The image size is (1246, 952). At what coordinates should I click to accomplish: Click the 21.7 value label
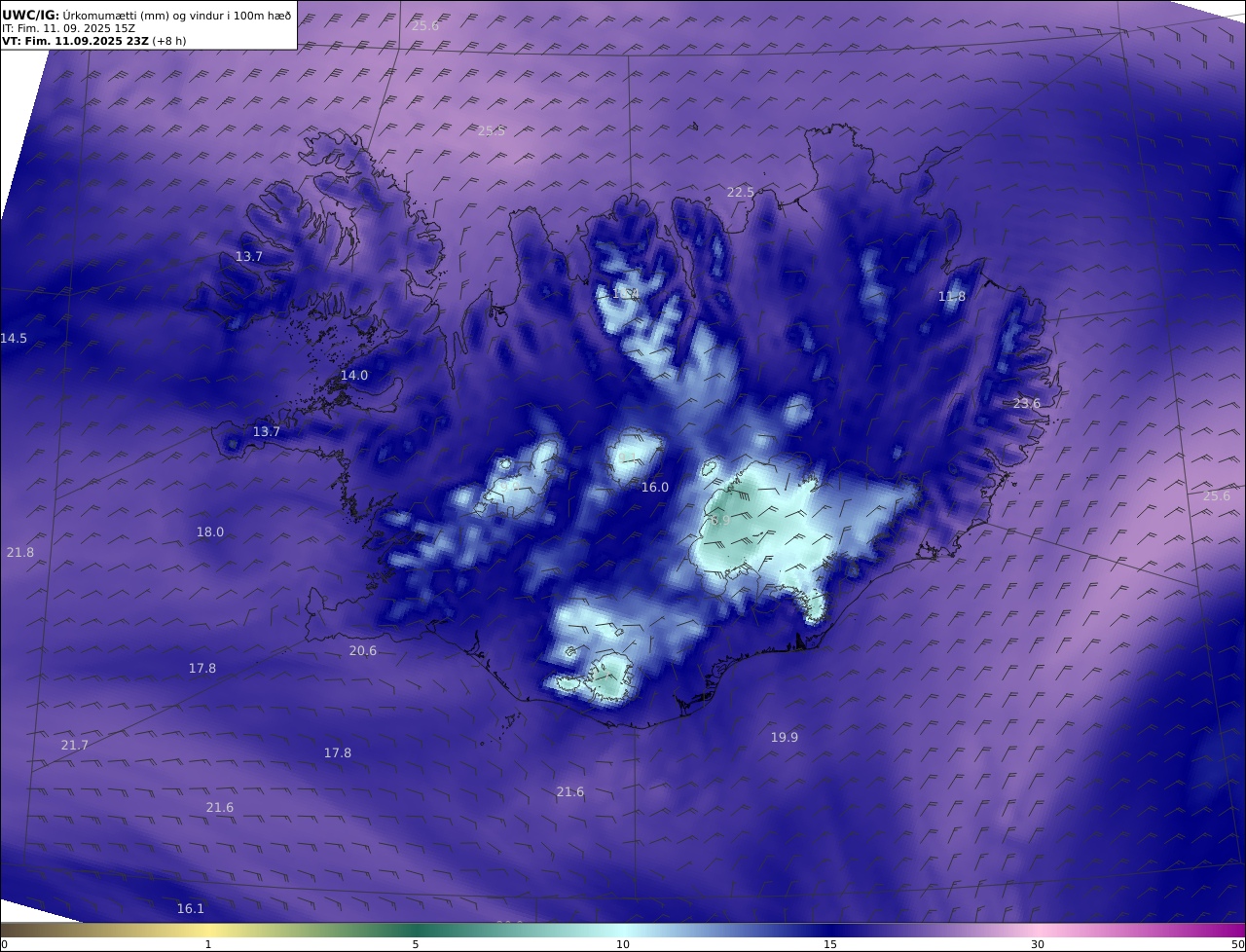pos(75,746)
